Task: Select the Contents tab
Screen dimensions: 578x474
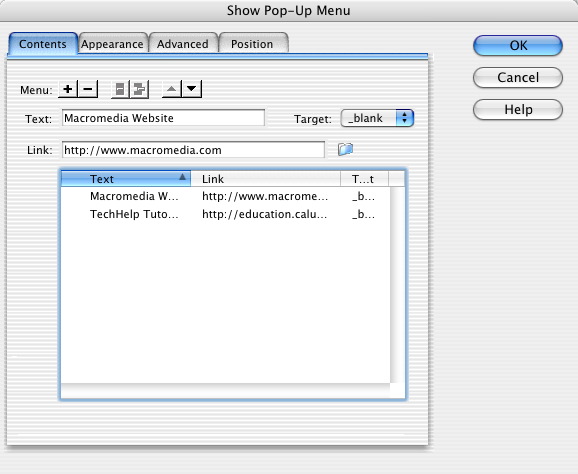Action: tap(43, 44)
